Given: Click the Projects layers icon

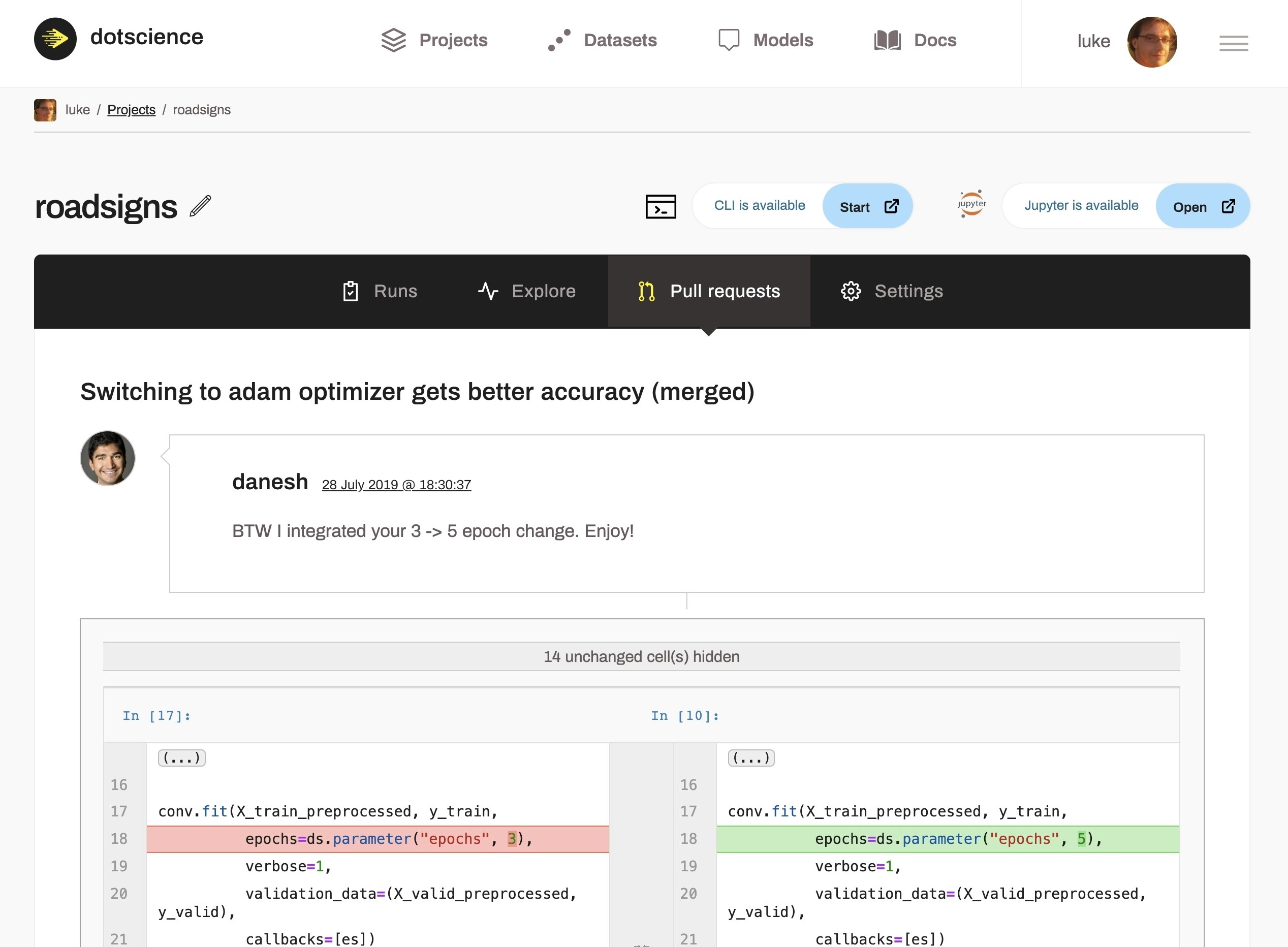Looking at the screenshot, I should tap(394, 40).
